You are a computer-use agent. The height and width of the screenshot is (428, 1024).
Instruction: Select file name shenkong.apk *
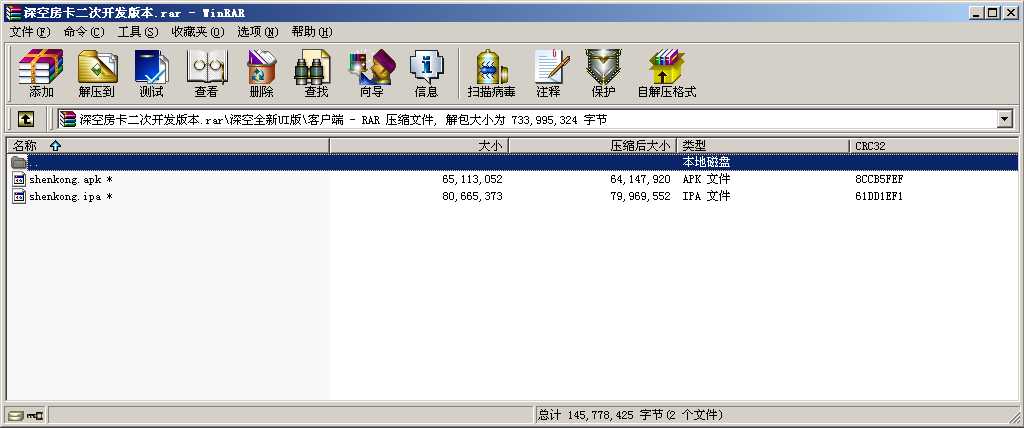(x=71, y=179)
